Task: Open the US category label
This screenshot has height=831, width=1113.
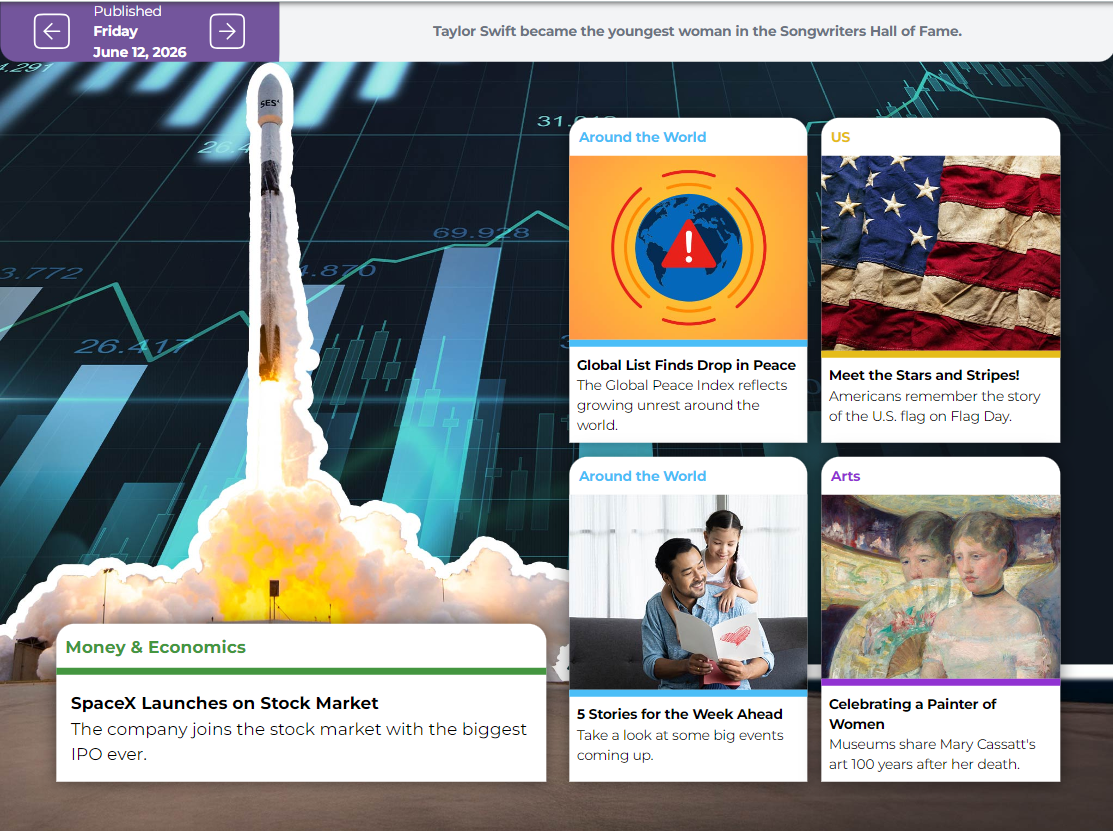Action: point(840,137)
